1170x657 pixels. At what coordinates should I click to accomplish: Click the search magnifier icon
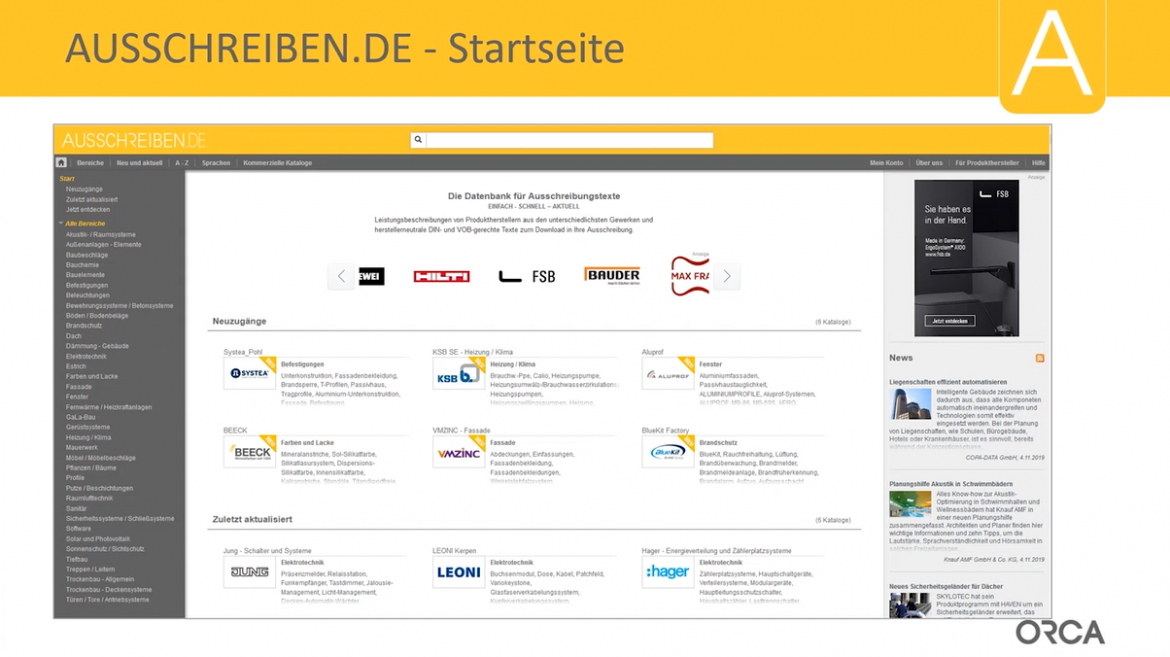pos(419,140)
